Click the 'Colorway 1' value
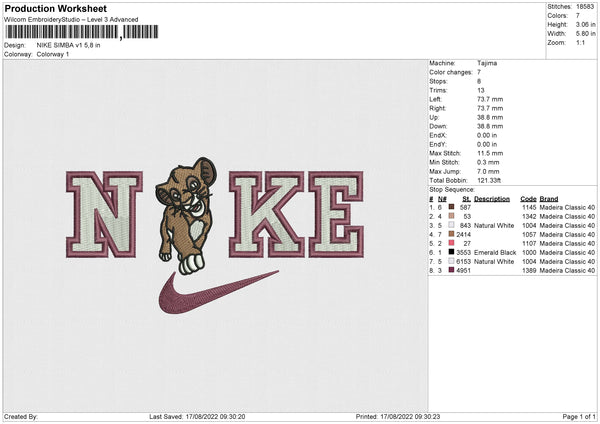The height and width of the screenshot is (424, 600). [53, 54]
